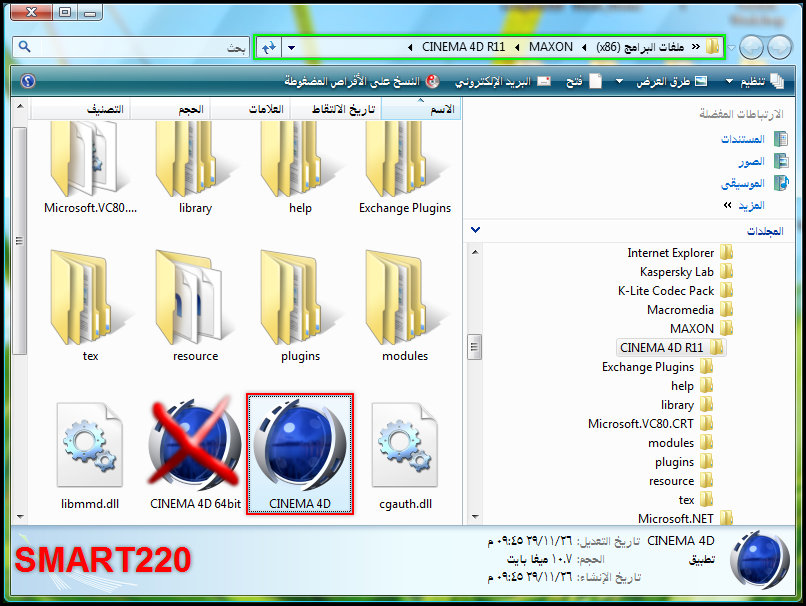The image size is (806, 606).
Task: Click the CINEMA 4D R11 breadcrumb arrow
Action: 410,47
